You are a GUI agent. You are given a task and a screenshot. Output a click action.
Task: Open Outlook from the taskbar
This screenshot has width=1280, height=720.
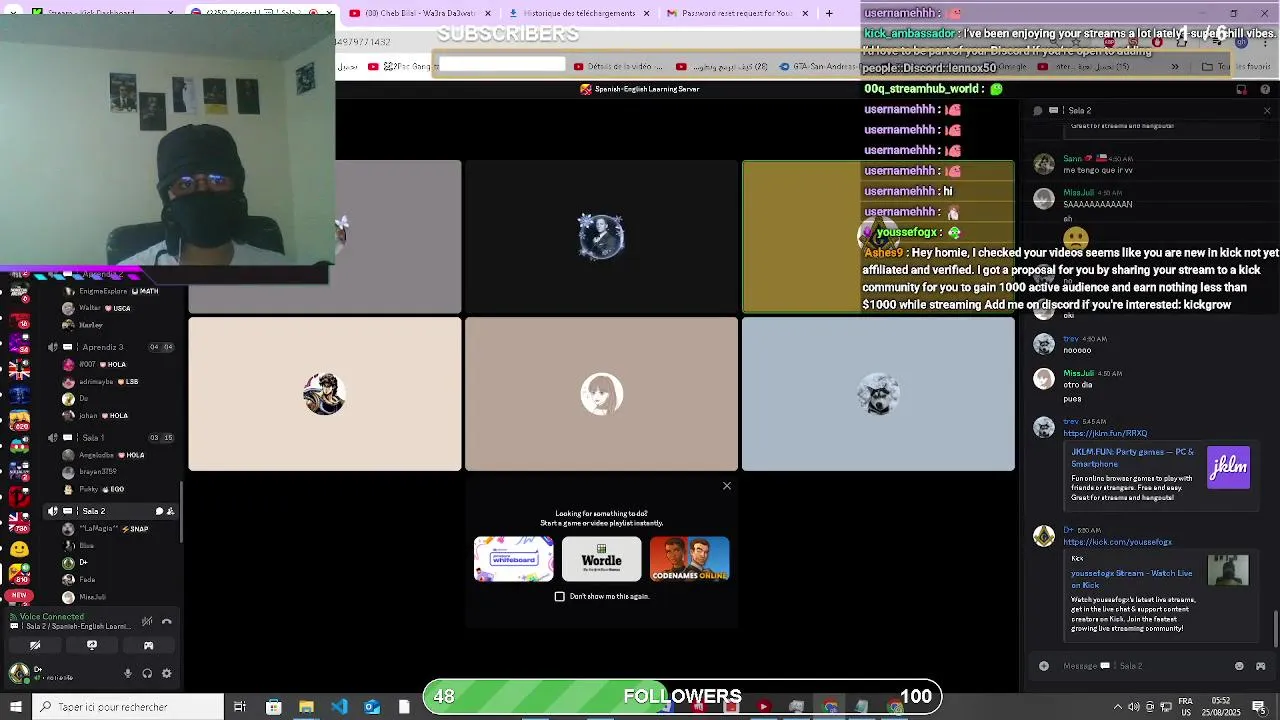372,707
